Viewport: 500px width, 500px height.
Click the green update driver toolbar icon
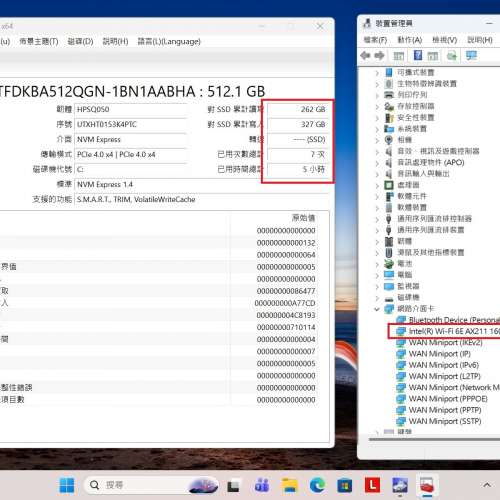click(x=451, y=56)
